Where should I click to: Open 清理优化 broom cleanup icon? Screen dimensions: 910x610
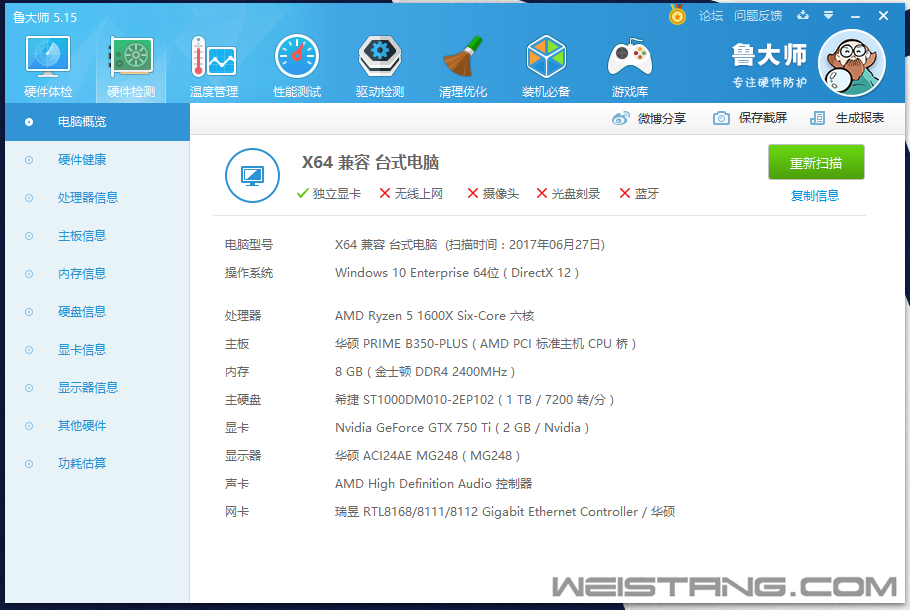pos(463,56)
